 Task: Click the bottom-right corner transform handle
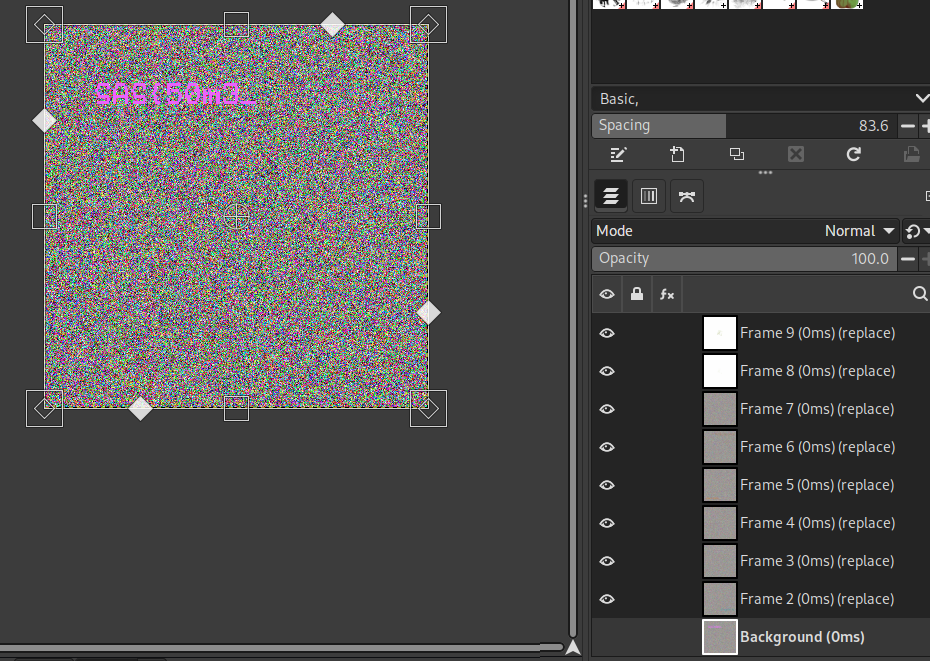pos(428,408)
